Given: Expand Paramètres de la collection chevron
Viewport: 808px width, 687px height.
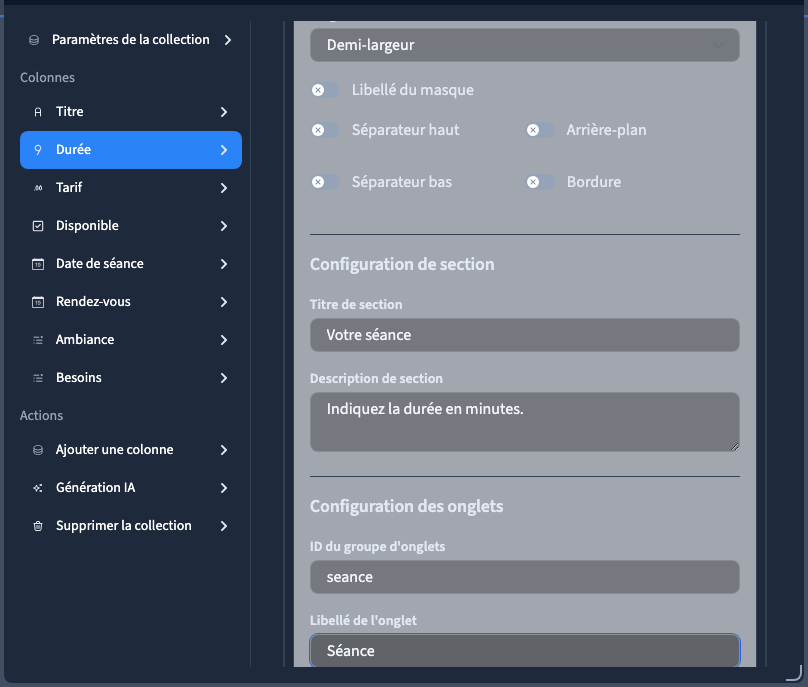Looking at the screenshot, I should point(228,40).
